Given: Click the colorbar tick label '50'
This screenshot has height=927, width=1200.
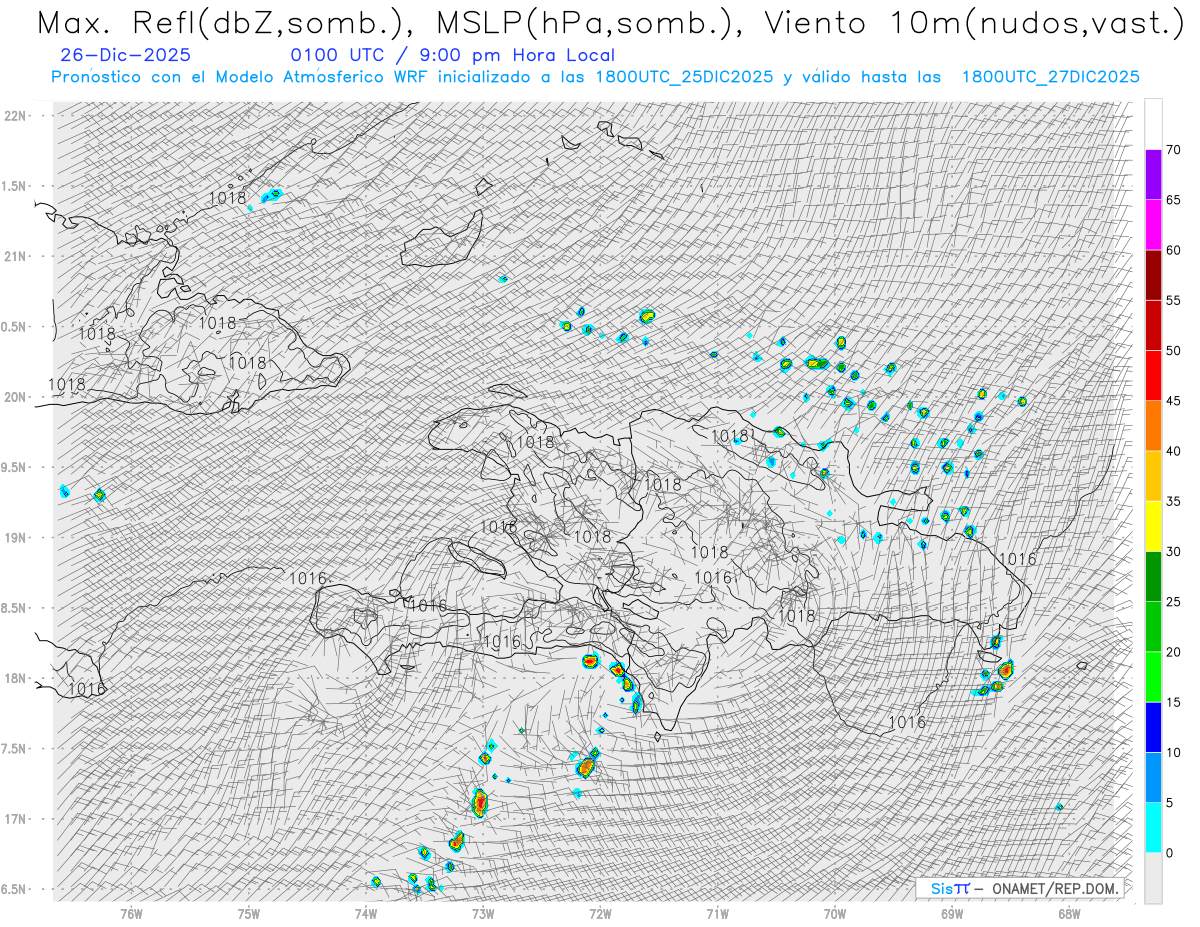Looking at the screenshot, I should (1173, 351).
